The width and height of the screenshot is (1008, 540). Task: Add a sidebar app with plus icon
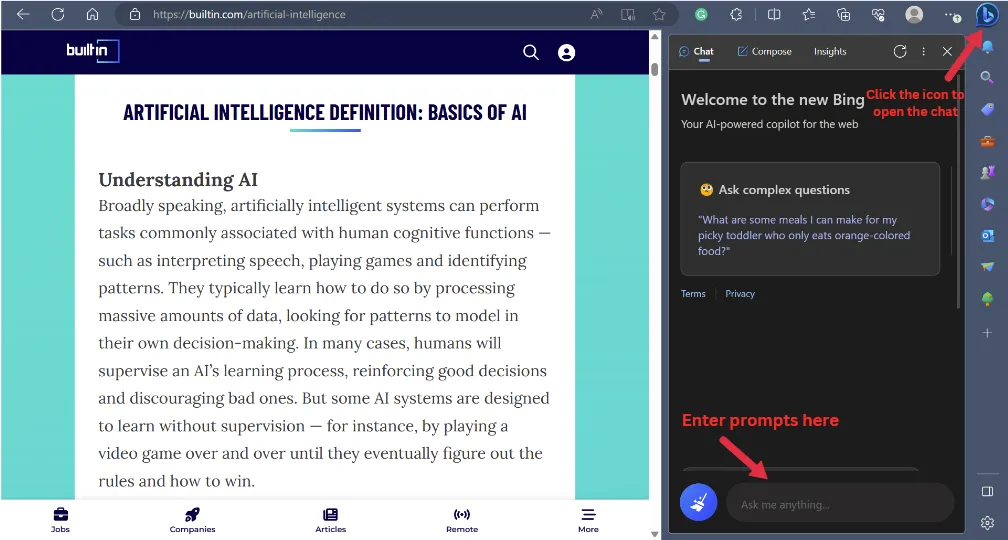[x=987, y=332]
